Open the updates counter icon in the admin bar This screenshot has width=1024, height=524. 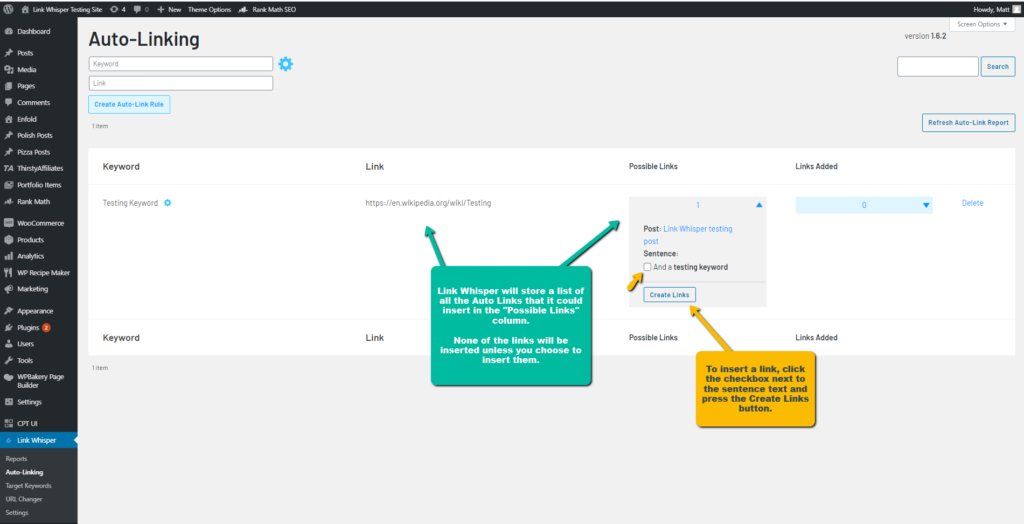coord(114,9)
